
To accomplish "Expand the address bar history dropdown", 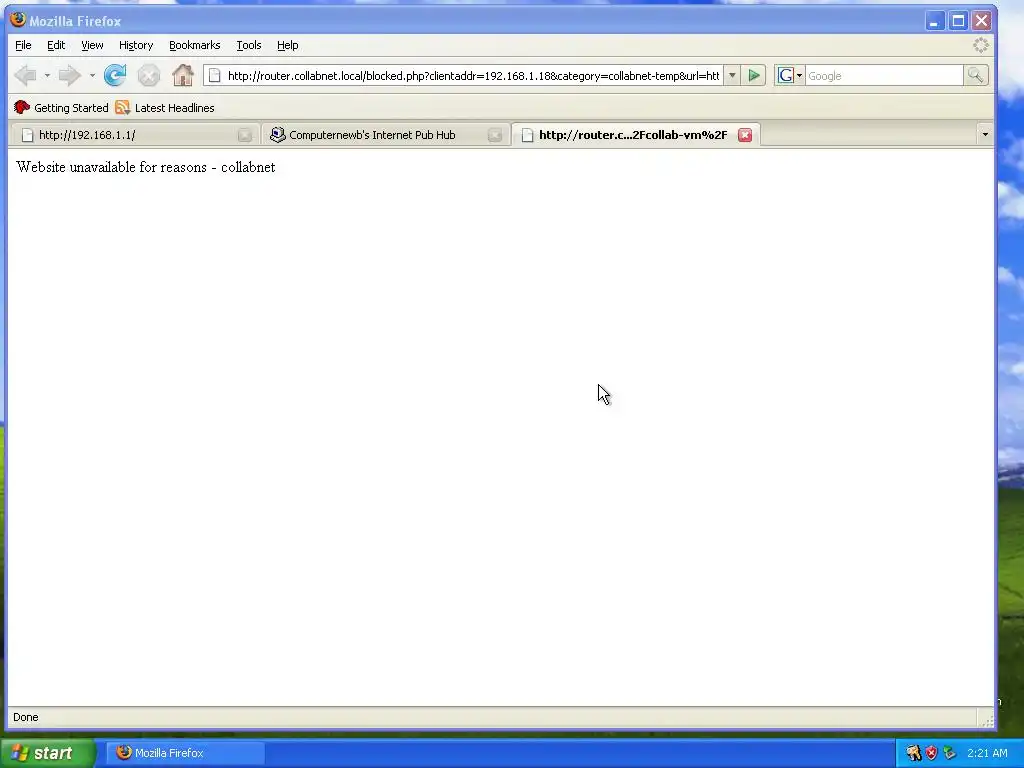I will pos(732,76).
